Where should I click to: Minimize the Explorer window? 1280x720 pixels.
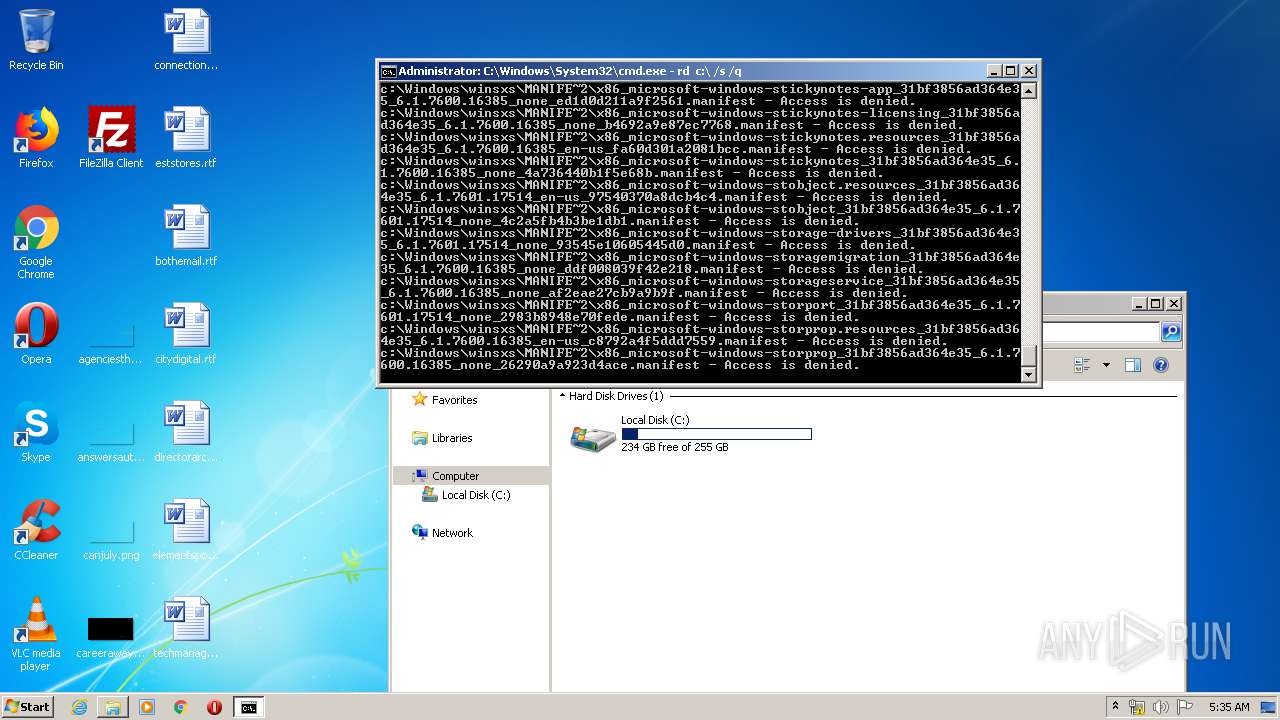(1139, 304)
